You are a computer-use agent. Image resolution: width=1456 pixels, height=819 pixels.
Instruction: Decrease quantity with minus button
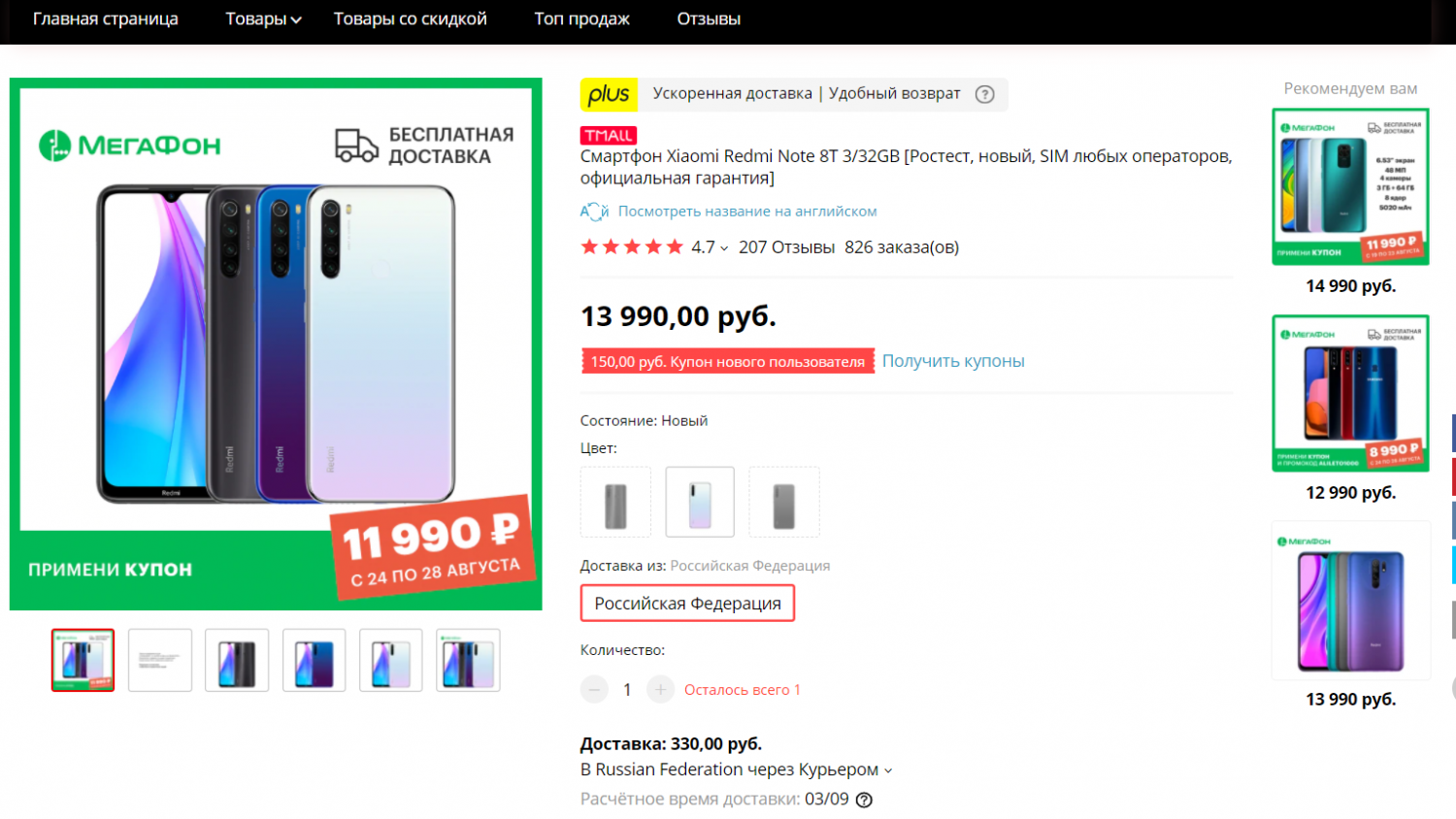[x=594, y=690]
